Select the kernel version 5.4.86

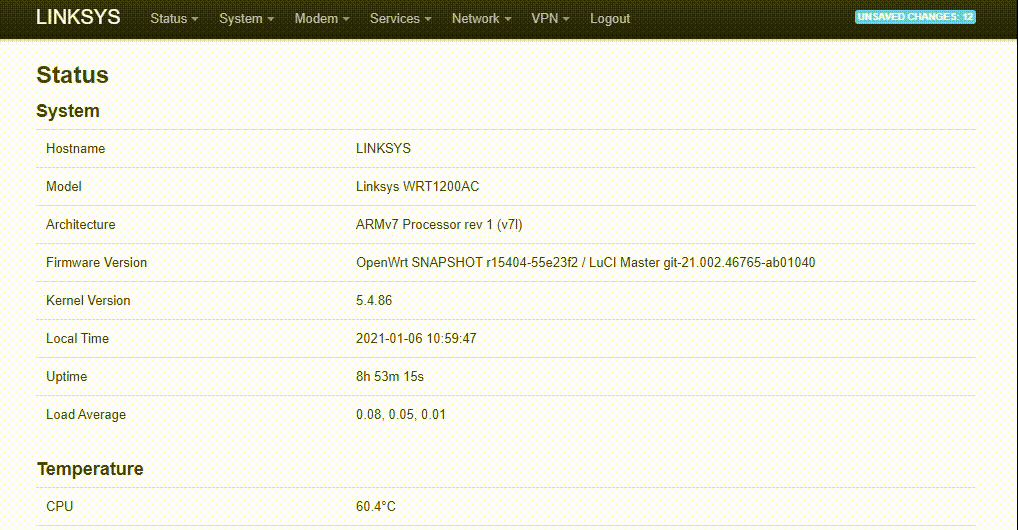(x=374, y=301)
